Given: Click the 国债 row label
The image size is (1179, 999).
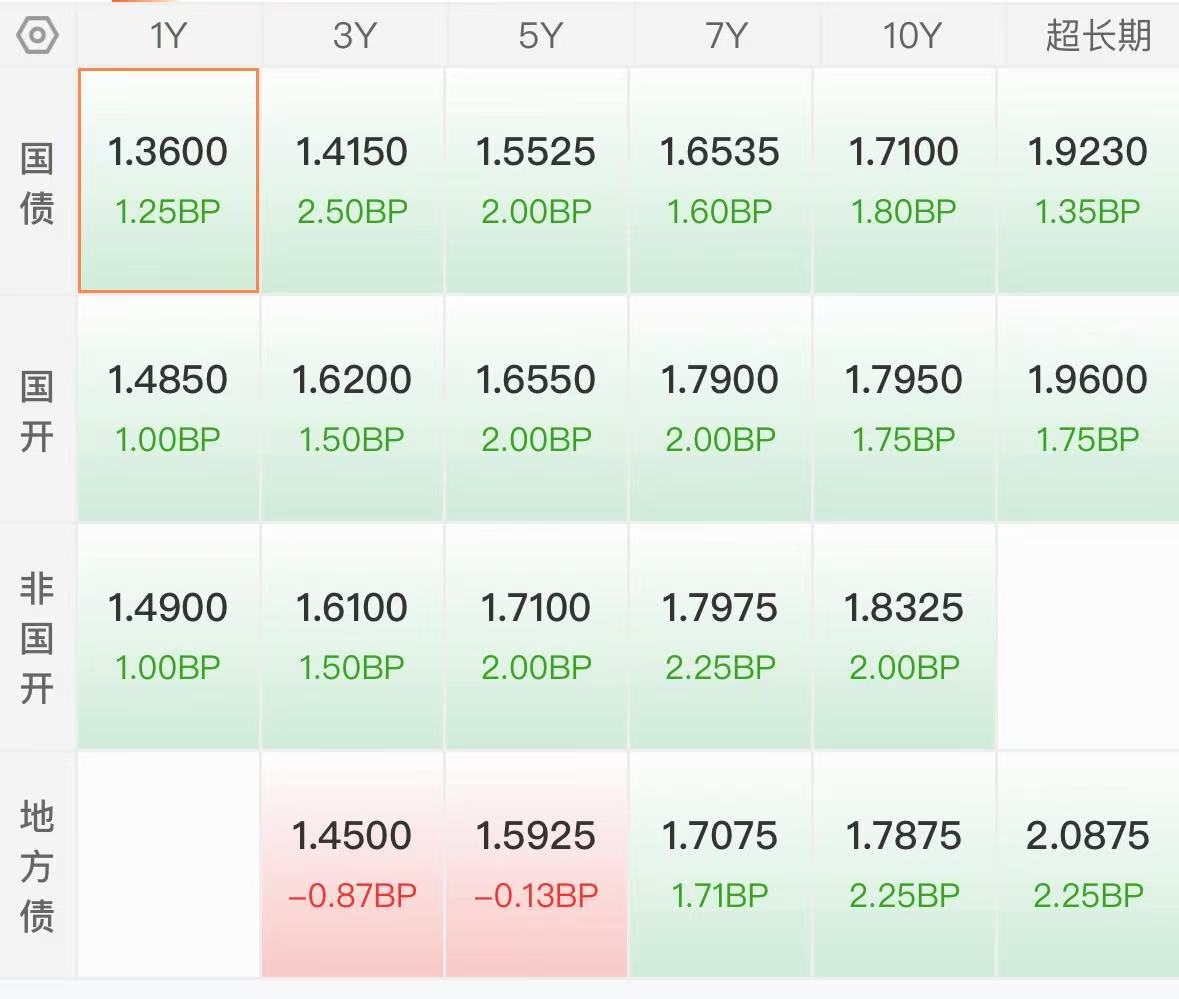Looking at the screenshot, I should pyautogui.click(x=37, y=183).
